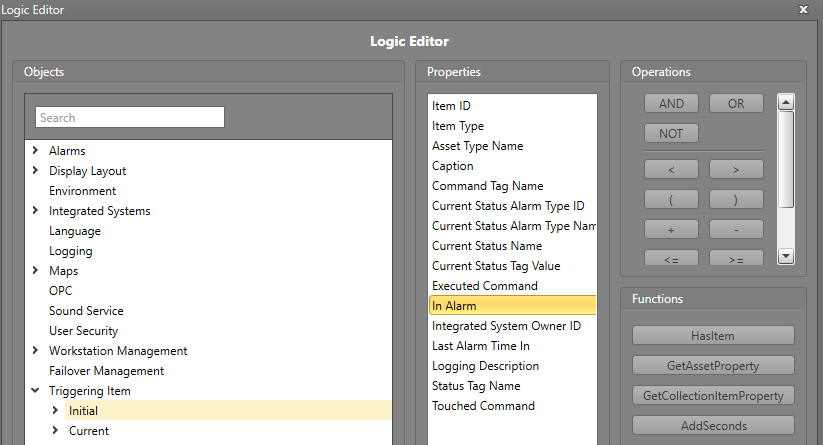The height and width of the screenshot is (445, 823).
Task: Click the plus operator button
Action: pos(671,229)
